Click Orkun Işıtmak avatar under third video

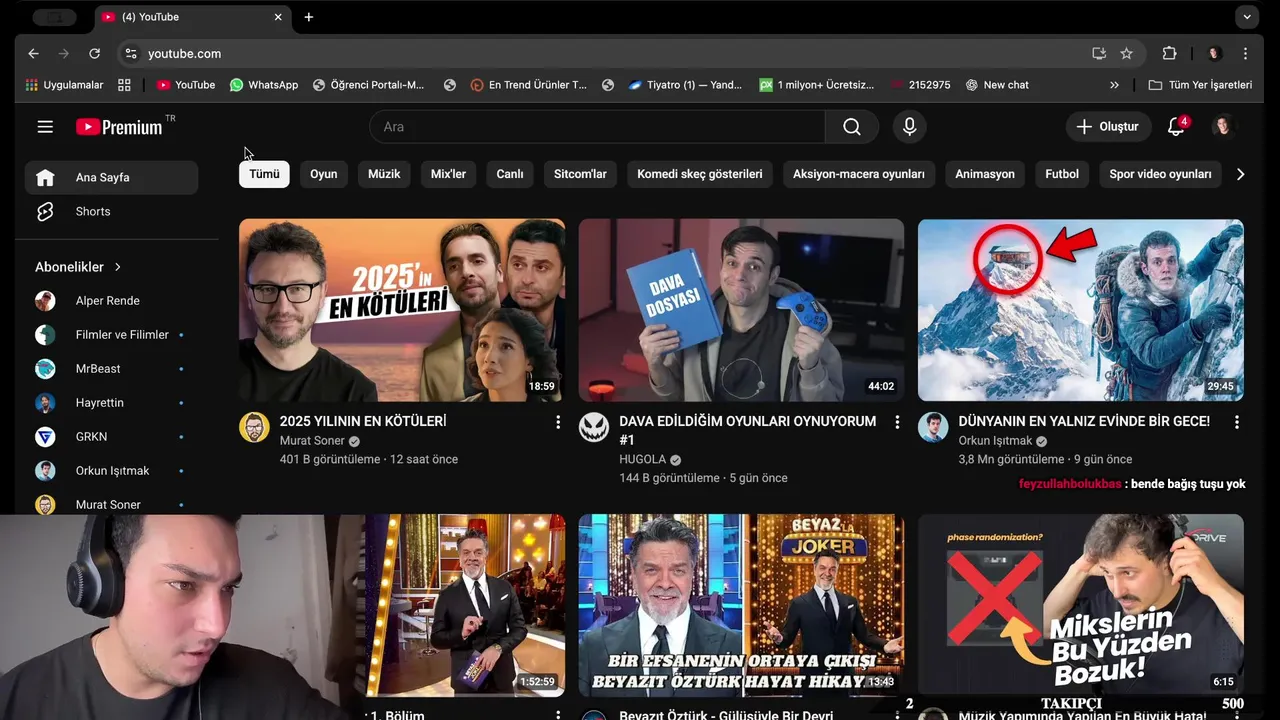933,427
